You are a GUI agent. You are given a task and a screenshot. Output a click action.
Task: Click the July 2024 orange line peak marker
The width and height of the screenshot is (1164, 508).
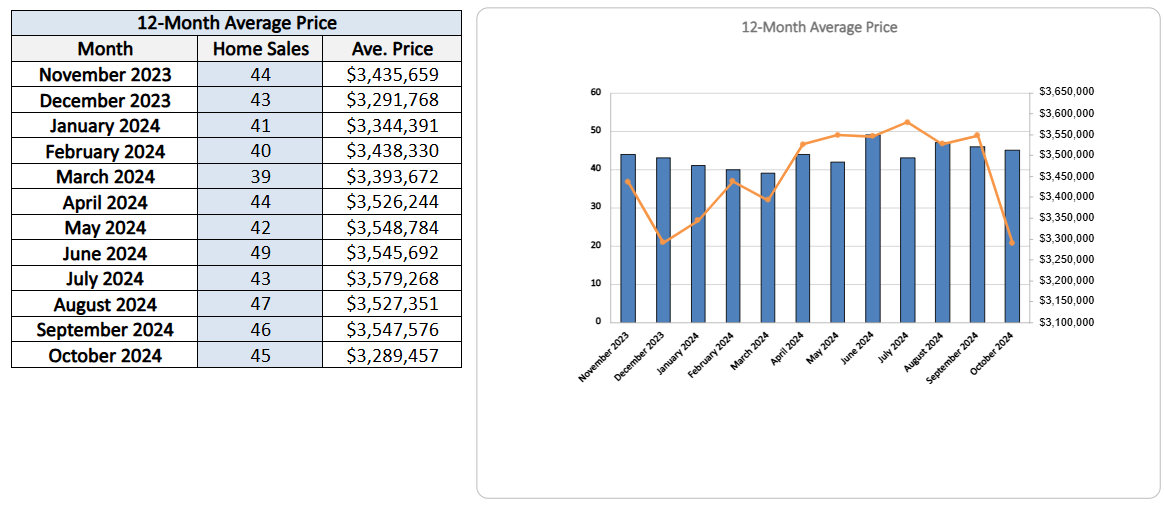[907, 122]
